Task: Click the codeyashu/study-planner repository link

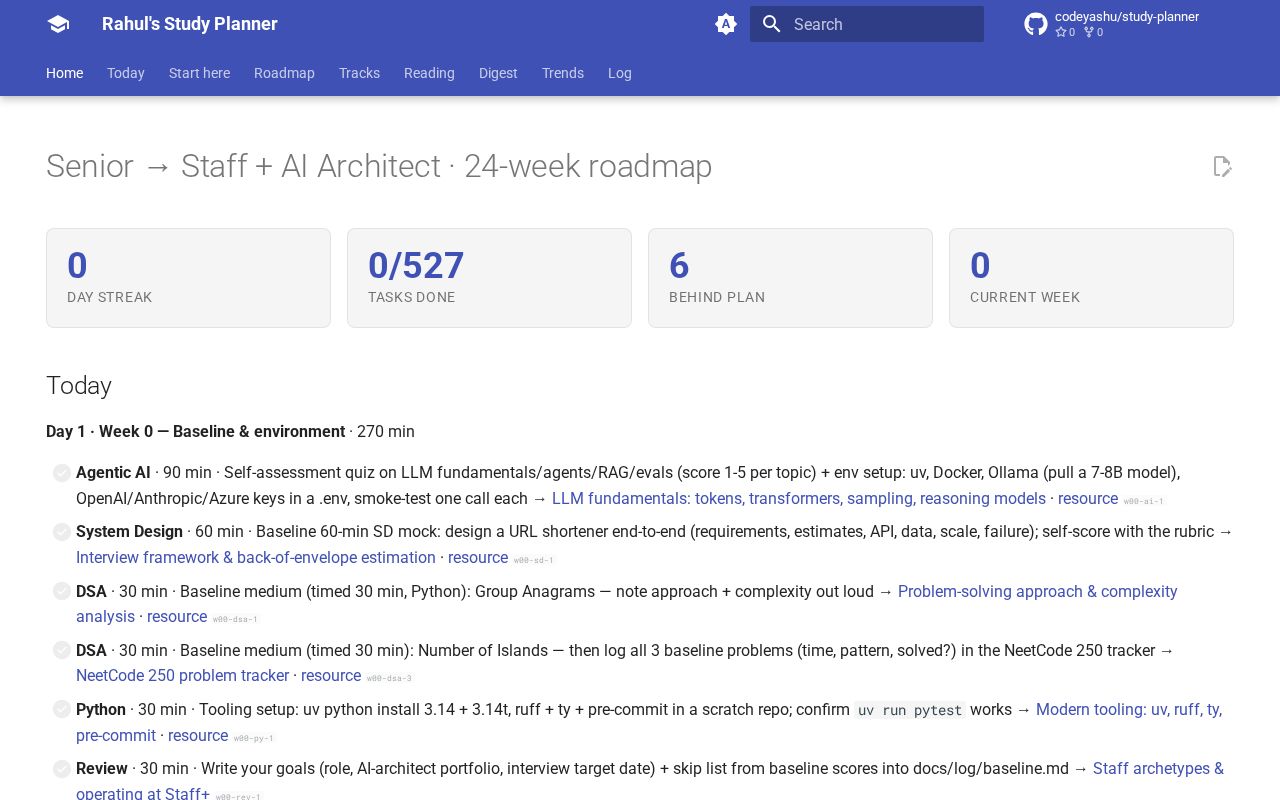Action: pos(1127,16)
